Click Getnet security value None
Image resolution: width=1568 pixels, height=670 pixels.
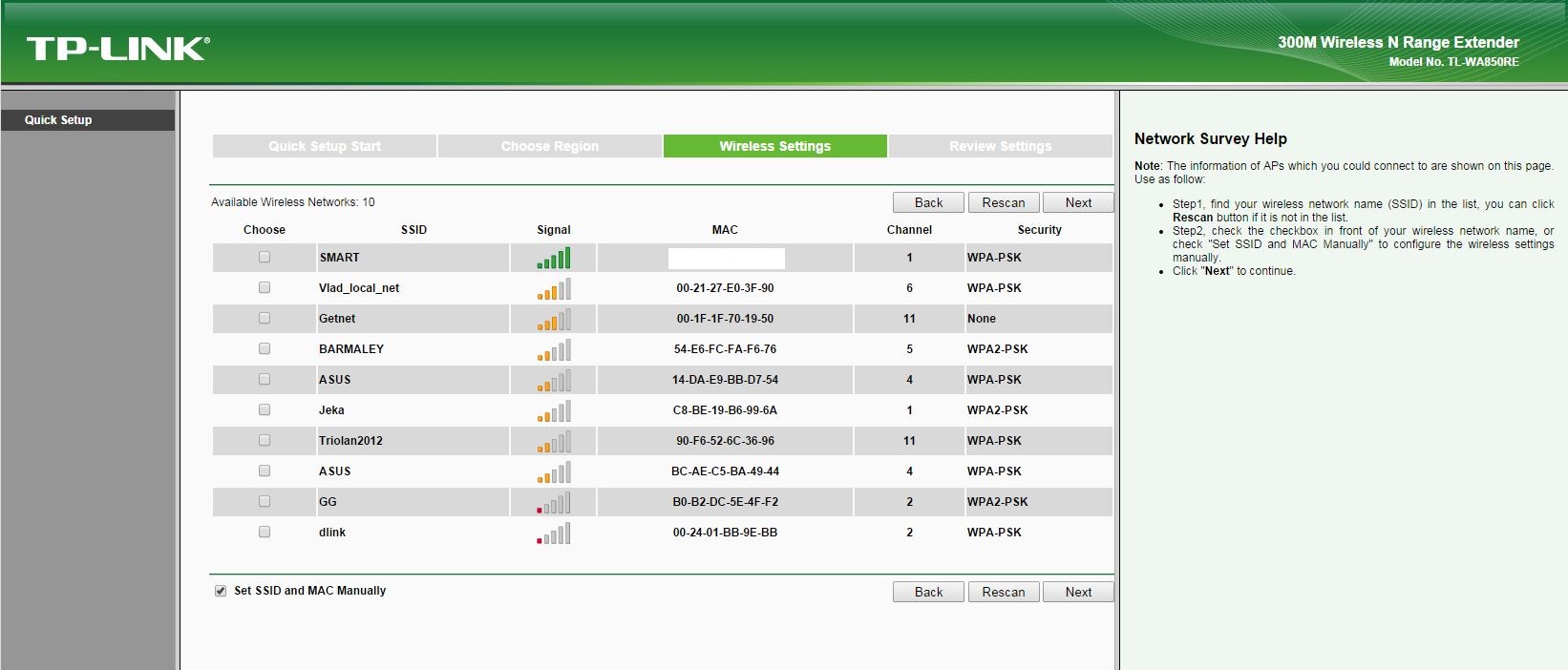coord(981,319)
